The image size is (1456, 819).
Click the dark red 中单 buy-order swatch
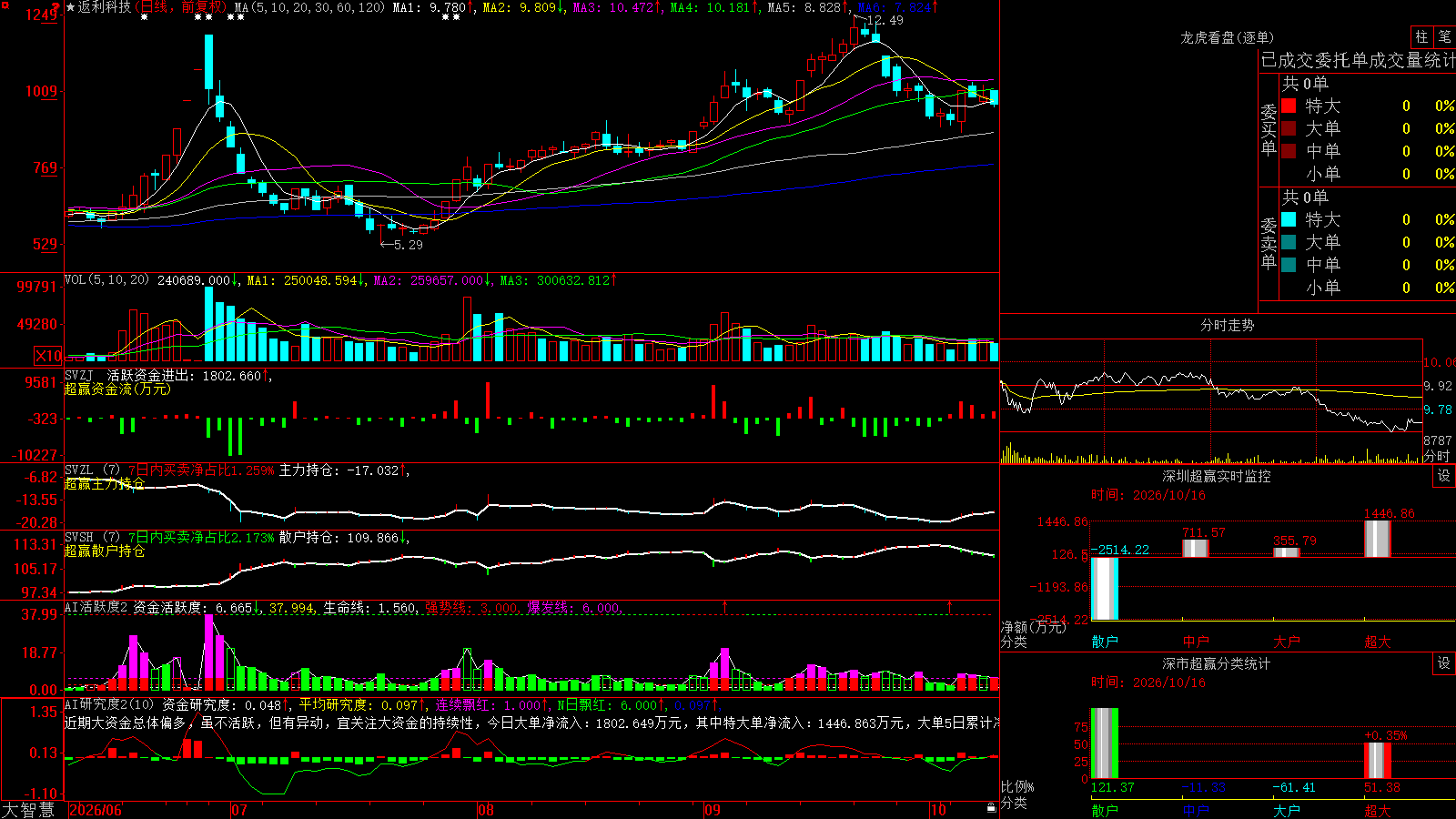click(x=1289, y=151)
